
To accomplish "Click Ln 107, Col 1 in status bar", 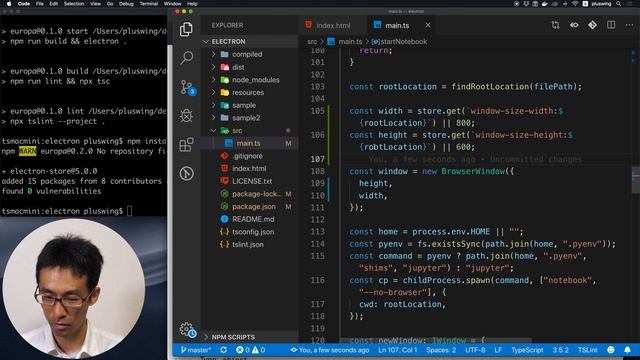I will (x=398, y=350).
